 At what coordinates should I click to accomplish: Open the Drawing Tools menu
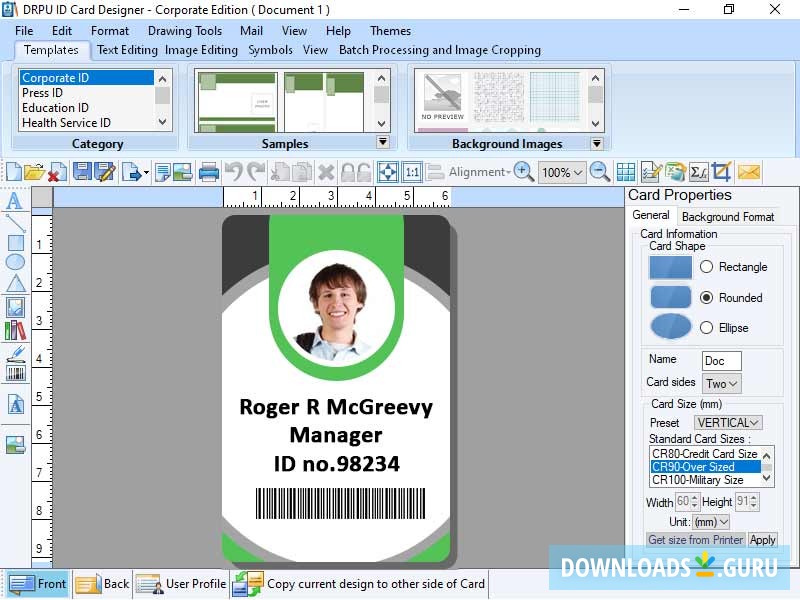185,31
